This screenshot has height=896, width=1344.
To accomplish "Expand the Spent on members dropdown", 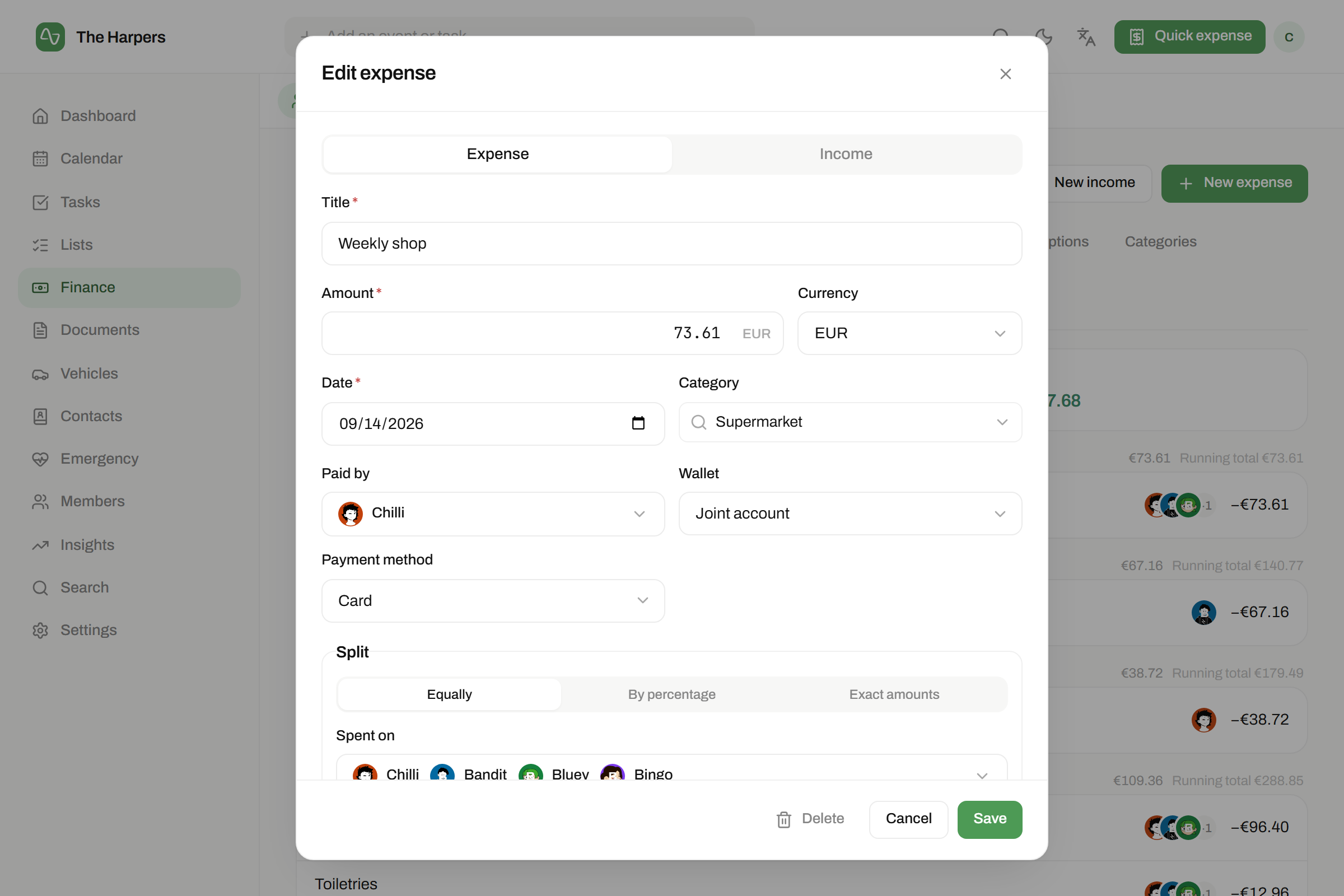I will 671,768.
